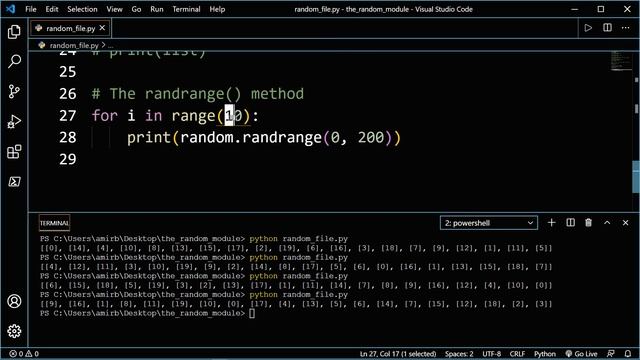Expand the breadcrumb ellipsis item

point(111,45)
